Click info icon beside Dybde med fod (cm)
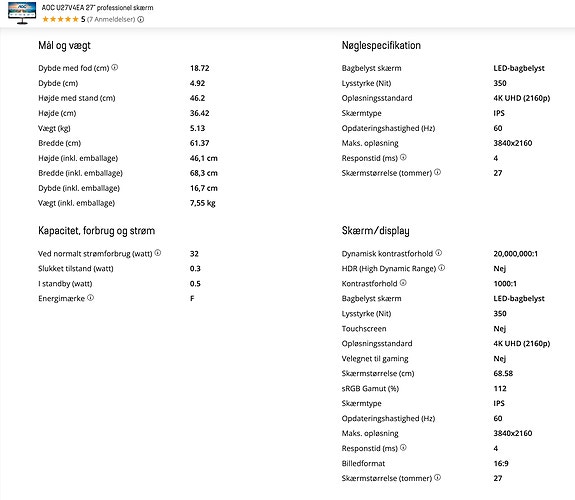Viewport: 575px width, 500px height. (115, 67)
